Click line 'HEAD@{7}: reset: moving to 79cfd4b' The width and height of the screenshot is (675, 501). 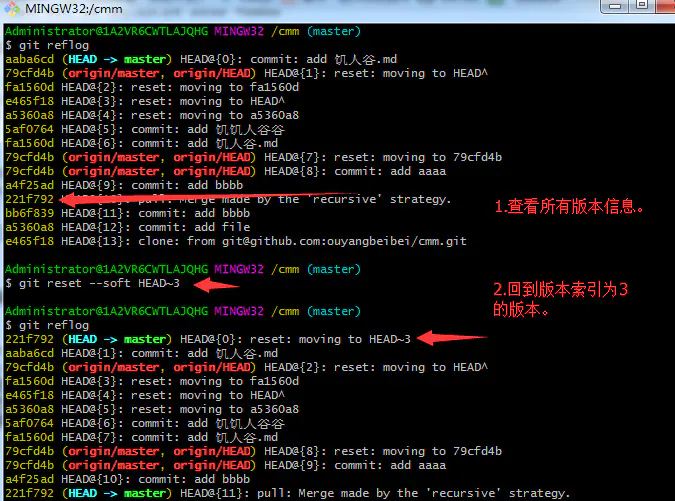tap(254, 157)
